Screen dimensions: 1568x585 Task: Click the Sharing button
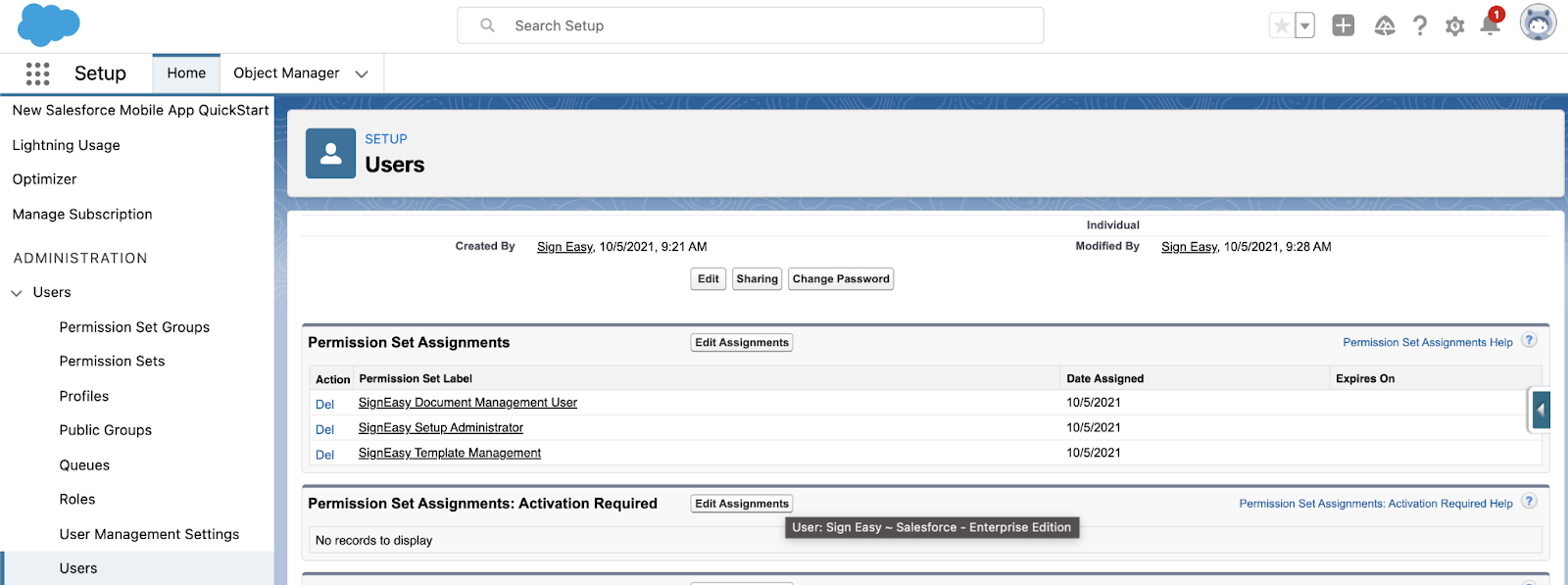point(758,279)
